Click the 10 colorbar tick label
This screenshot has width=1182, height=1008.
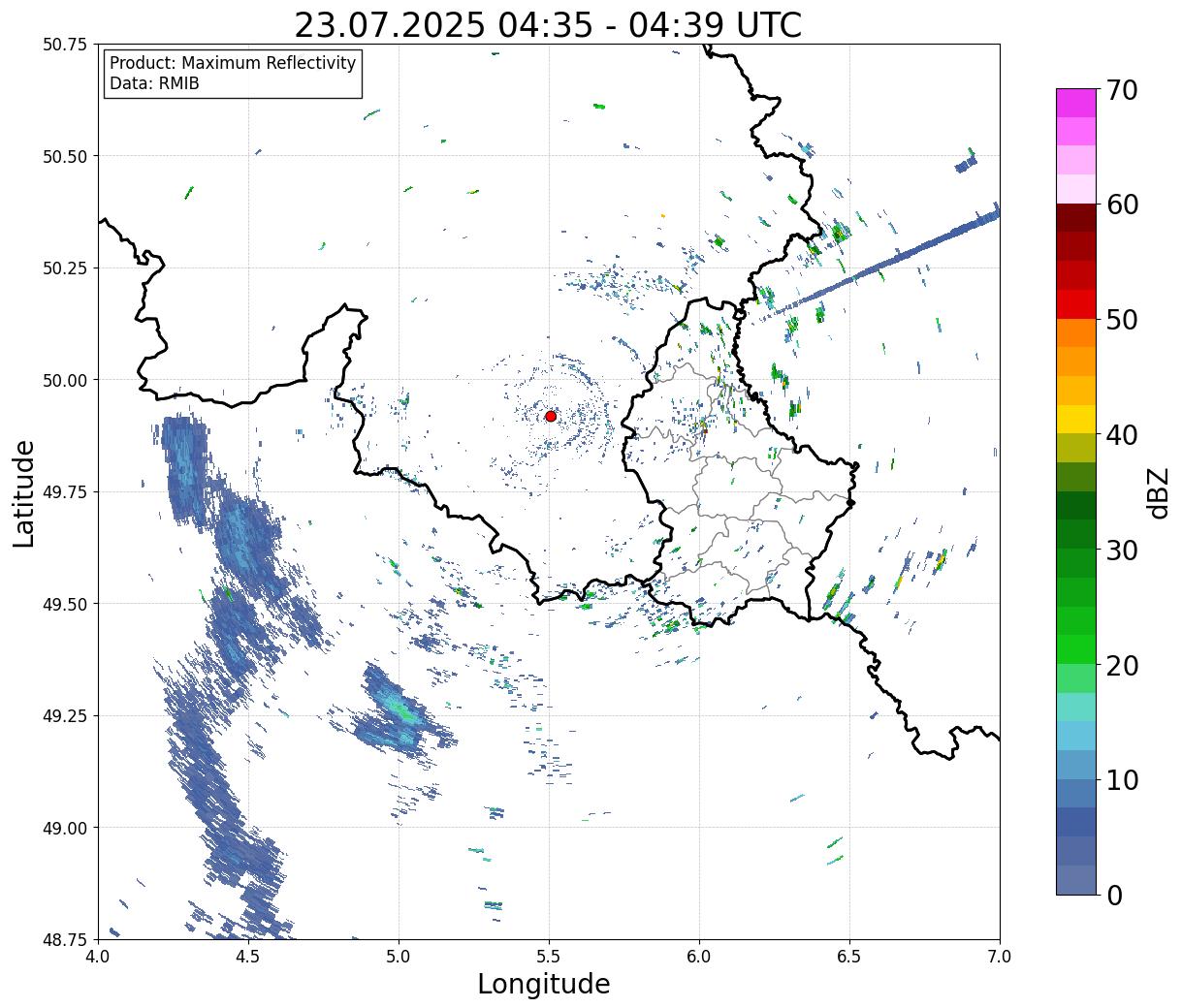[x=1121, y=779]
